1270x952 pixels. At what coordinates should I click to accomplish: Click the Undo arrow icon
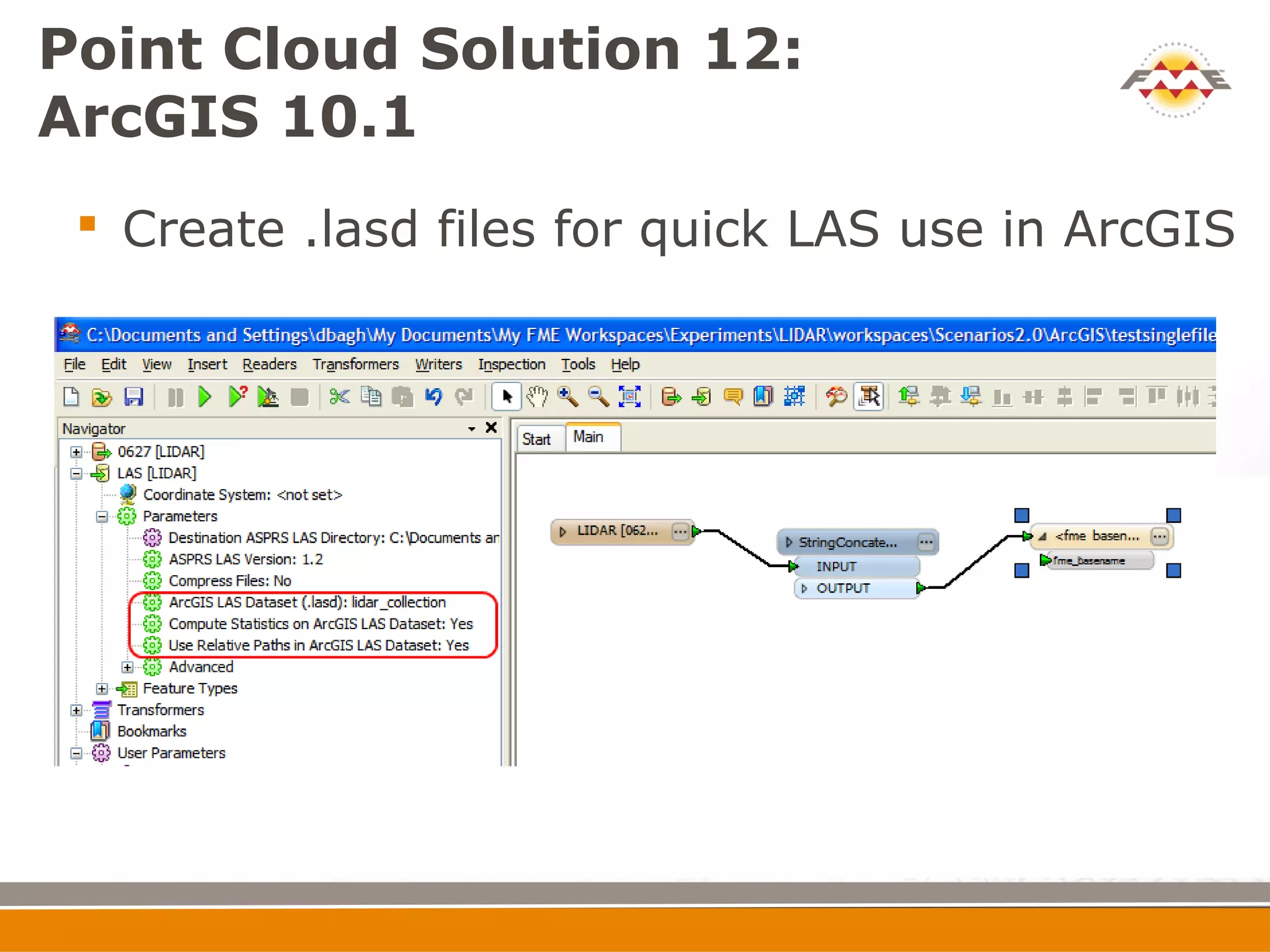[x=433, y=397]
